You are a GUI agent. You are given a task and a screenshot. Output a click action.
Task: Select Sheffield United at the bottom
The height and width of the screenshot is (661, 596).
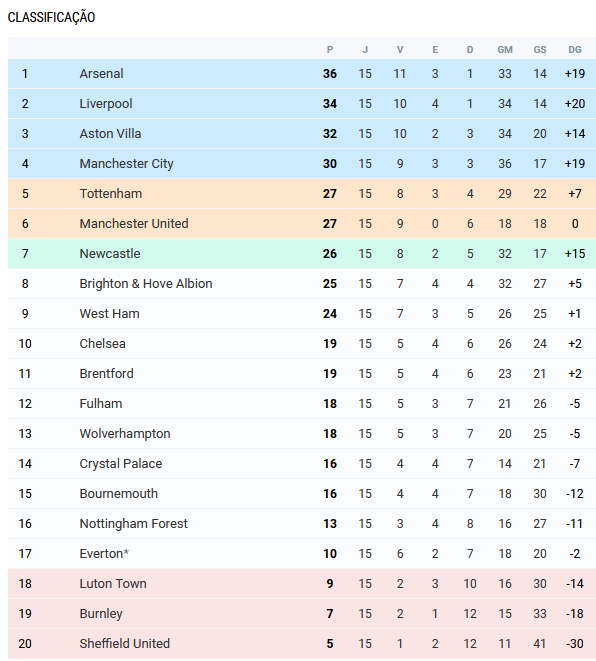[x=124, y=643]
